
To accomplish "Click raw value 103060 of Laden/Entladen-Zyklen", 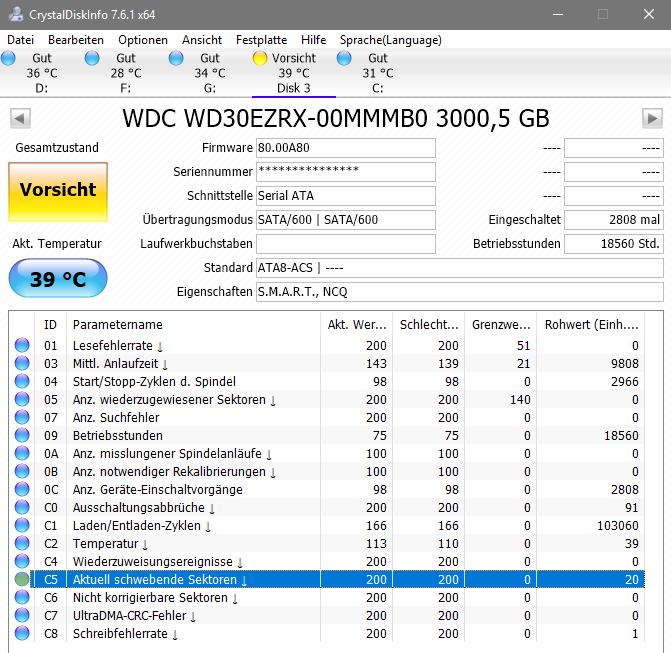I will (x=618, y=525).
